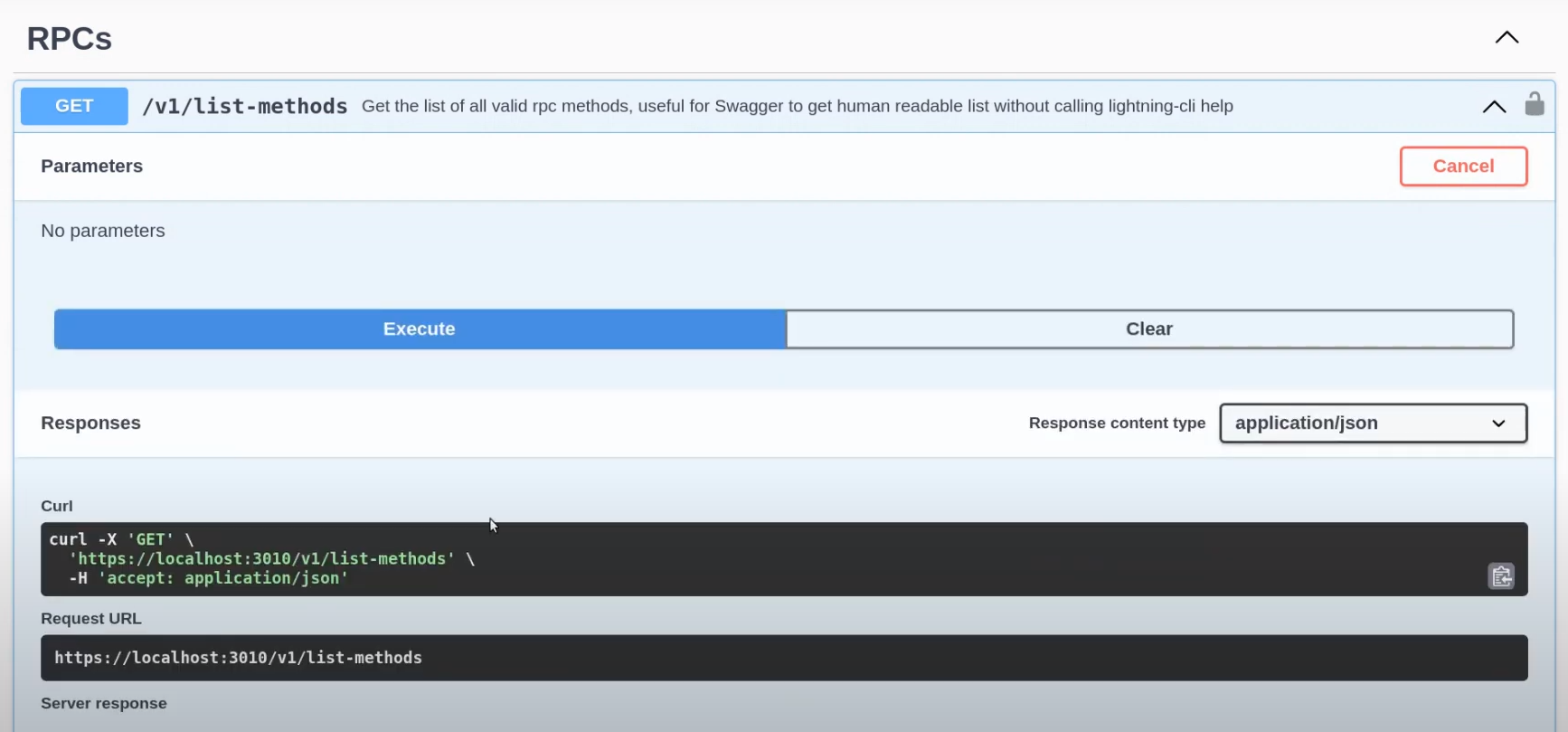Execute the list-methods request

pos(419,328)
